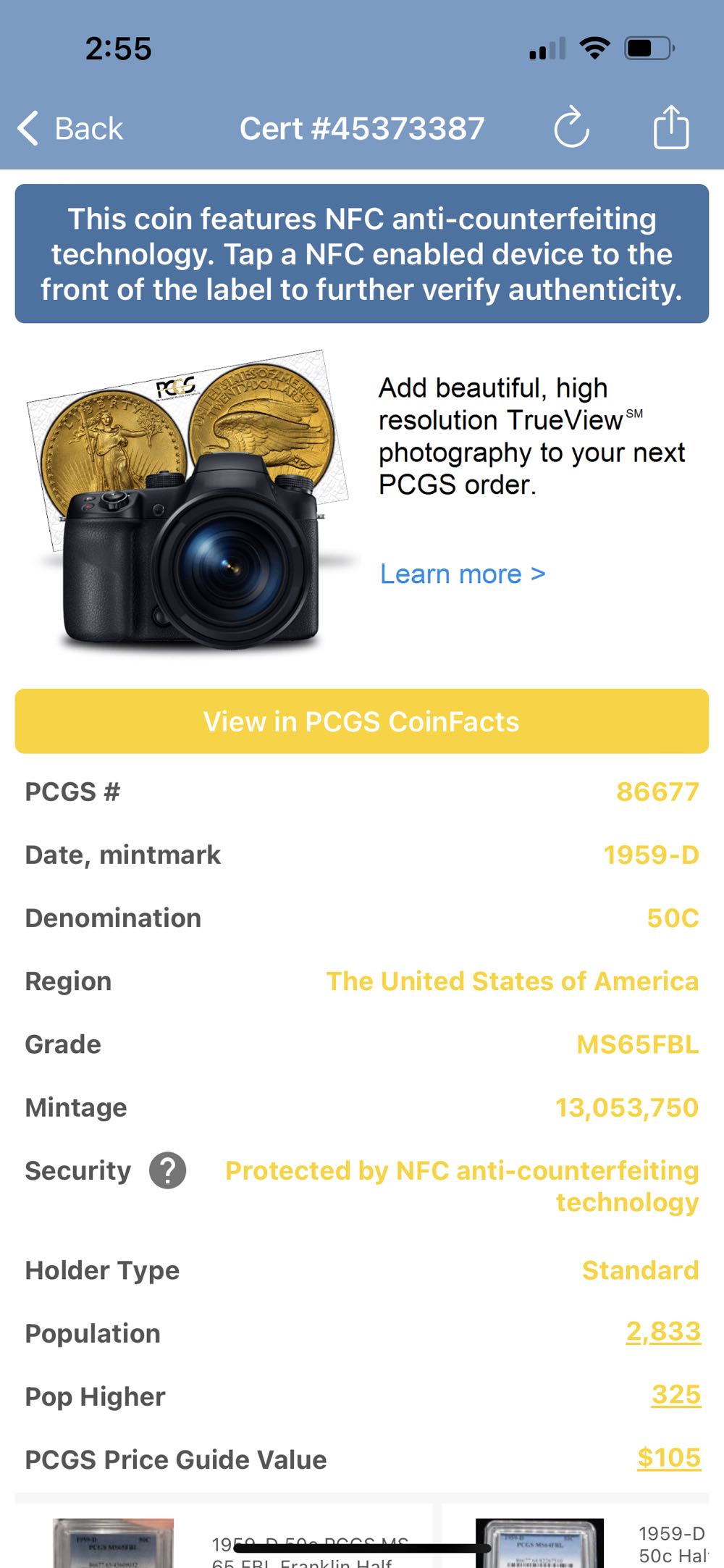Image resolution: width=724 pixels, height=1568 pixels.
Task: Tap the MS65FBL grade value
Action: pos(637,1045)
